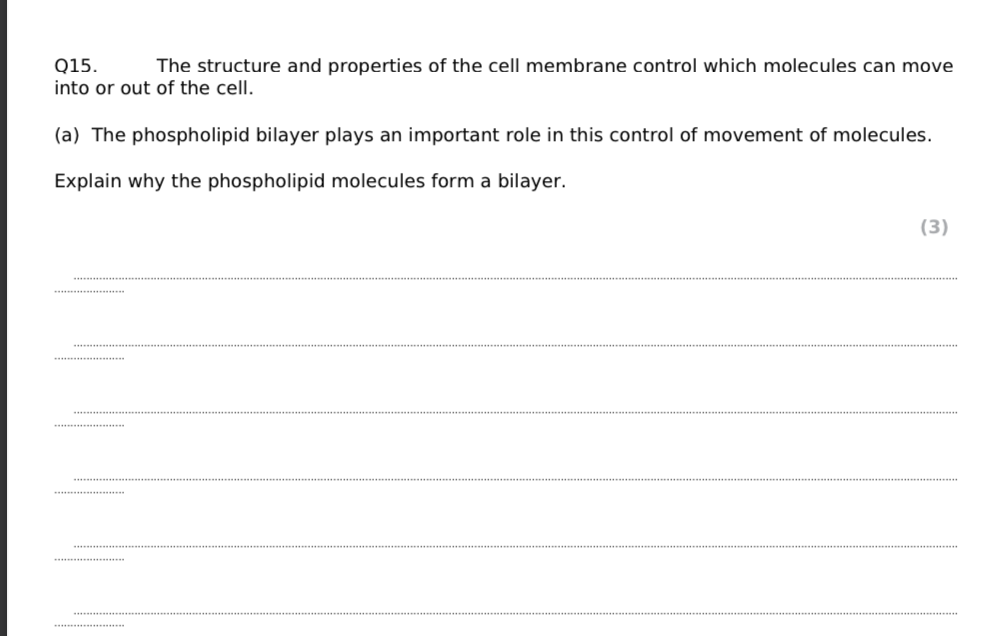
Task: Click the text "into or out of the cell."
Action: 154,88
